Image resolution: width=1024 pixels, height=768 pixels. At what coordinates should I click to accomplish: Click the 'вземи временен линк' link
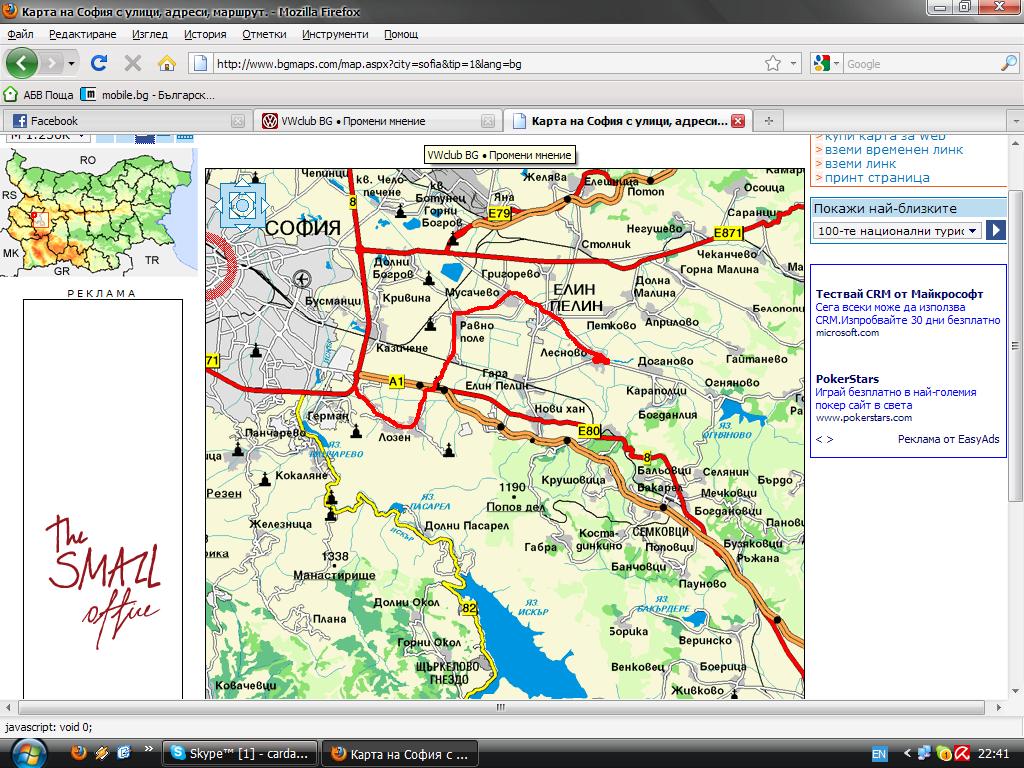[893, 150]
